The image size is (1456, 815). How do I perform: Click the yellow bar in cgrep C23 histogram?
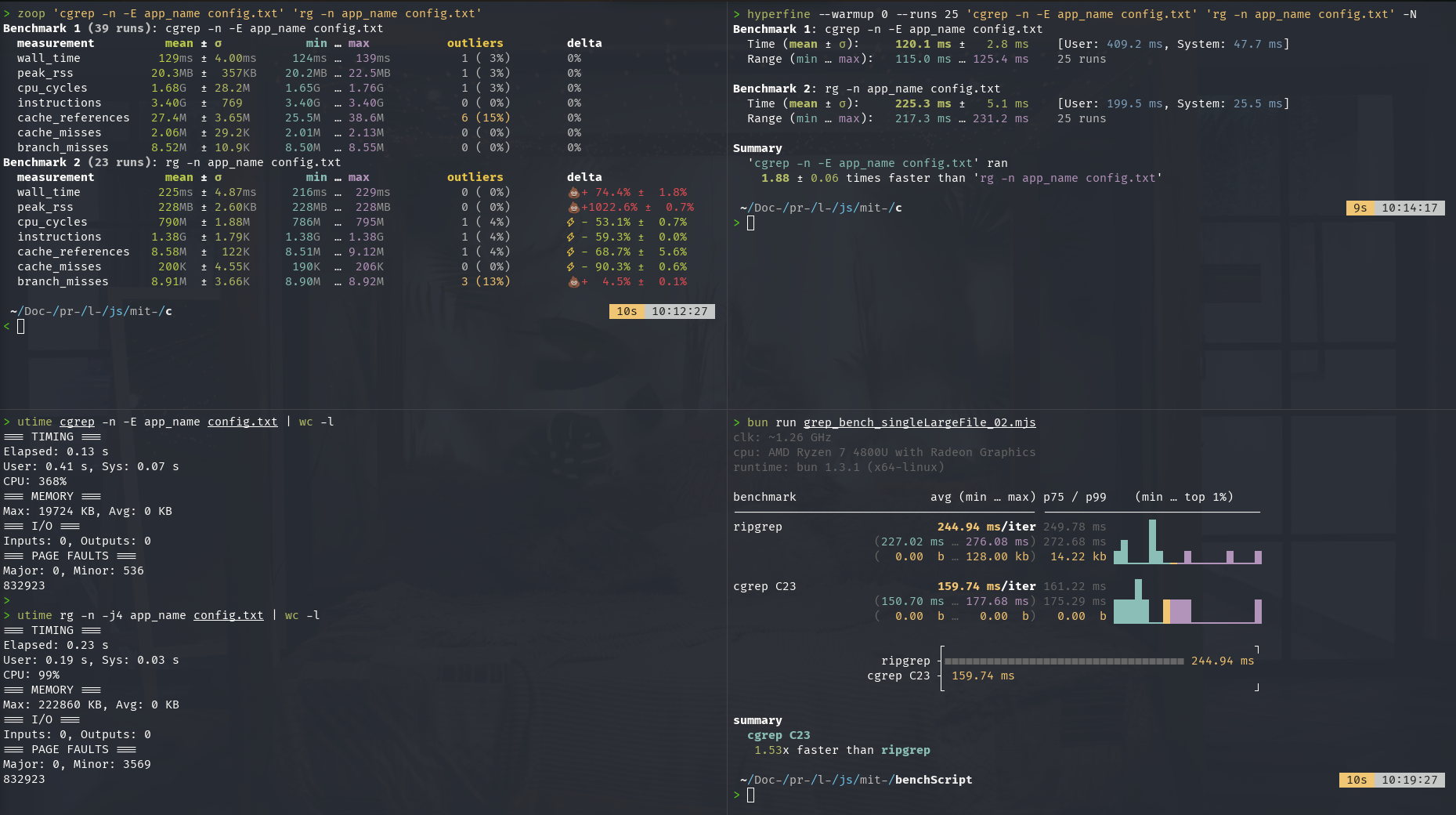pyautogui.click(x=1166, y=611)
